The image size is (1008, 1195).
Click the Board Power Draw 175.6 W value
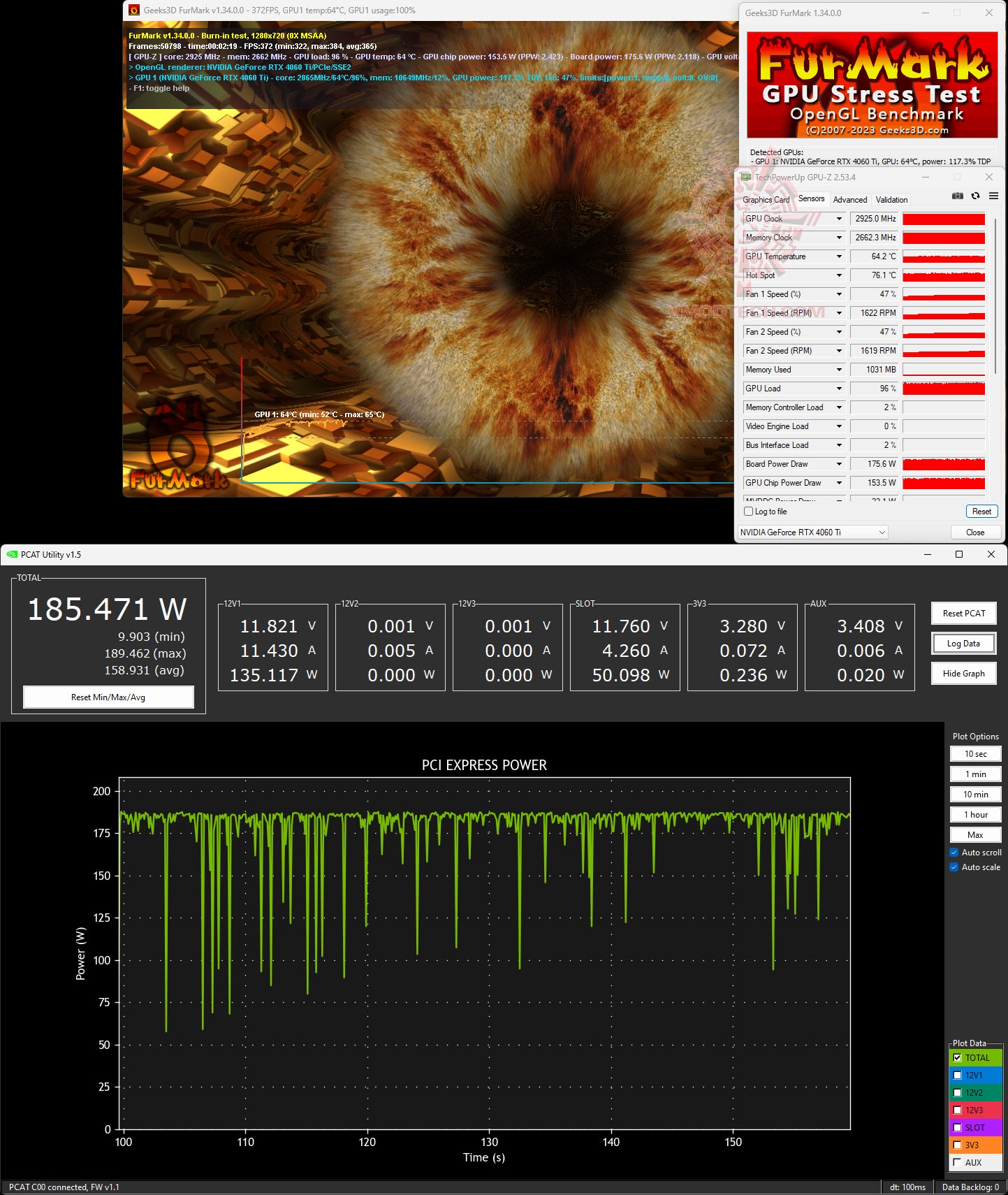(x=875, y=464)
